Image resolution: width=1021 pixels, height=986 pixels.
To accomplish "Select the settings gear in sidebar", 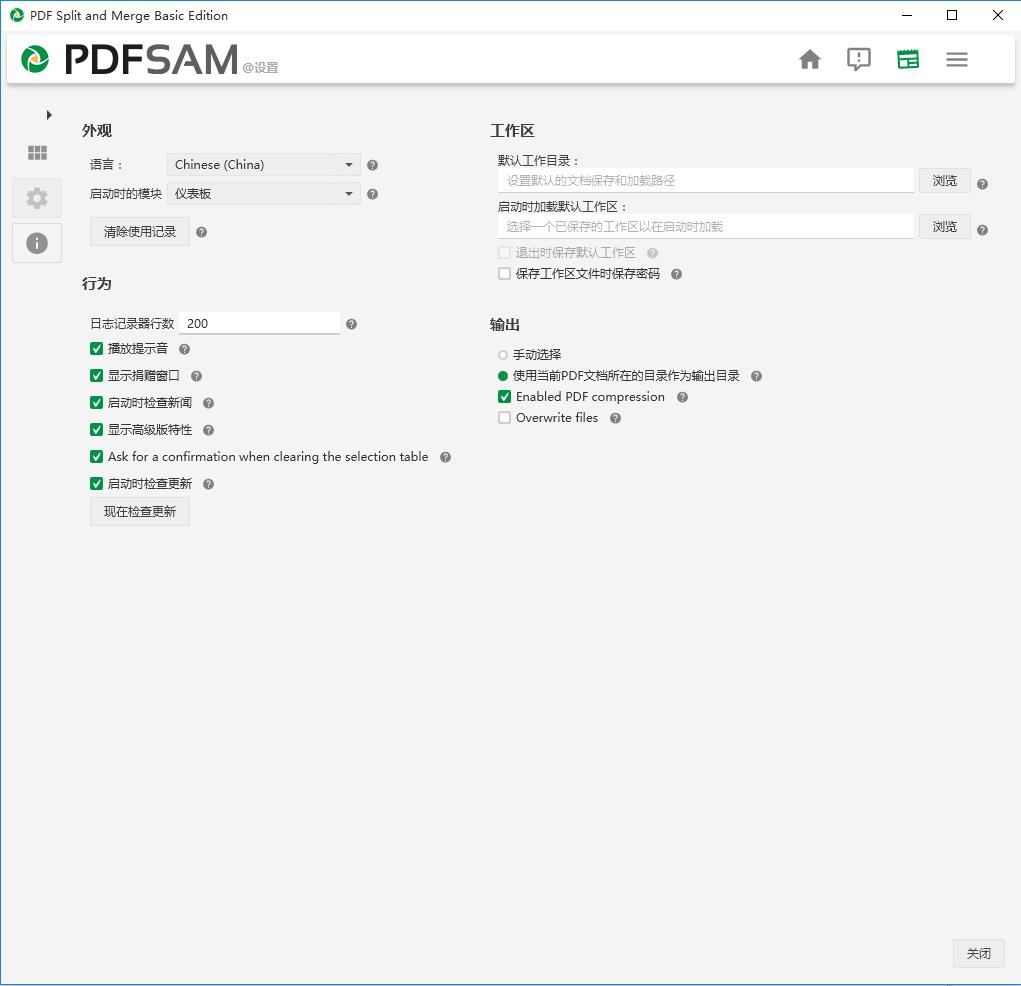I will [x=37, y=198].
